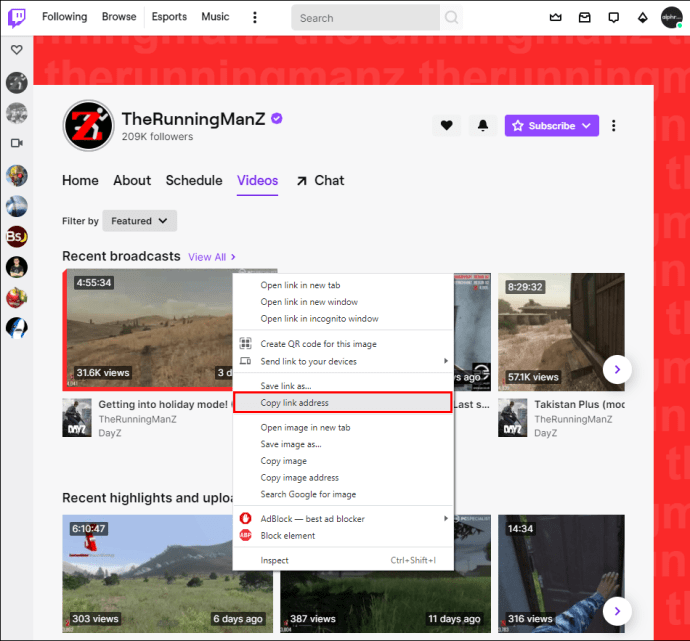
Task: Toggle the follow heart button on channel
Action: (447, 126)
